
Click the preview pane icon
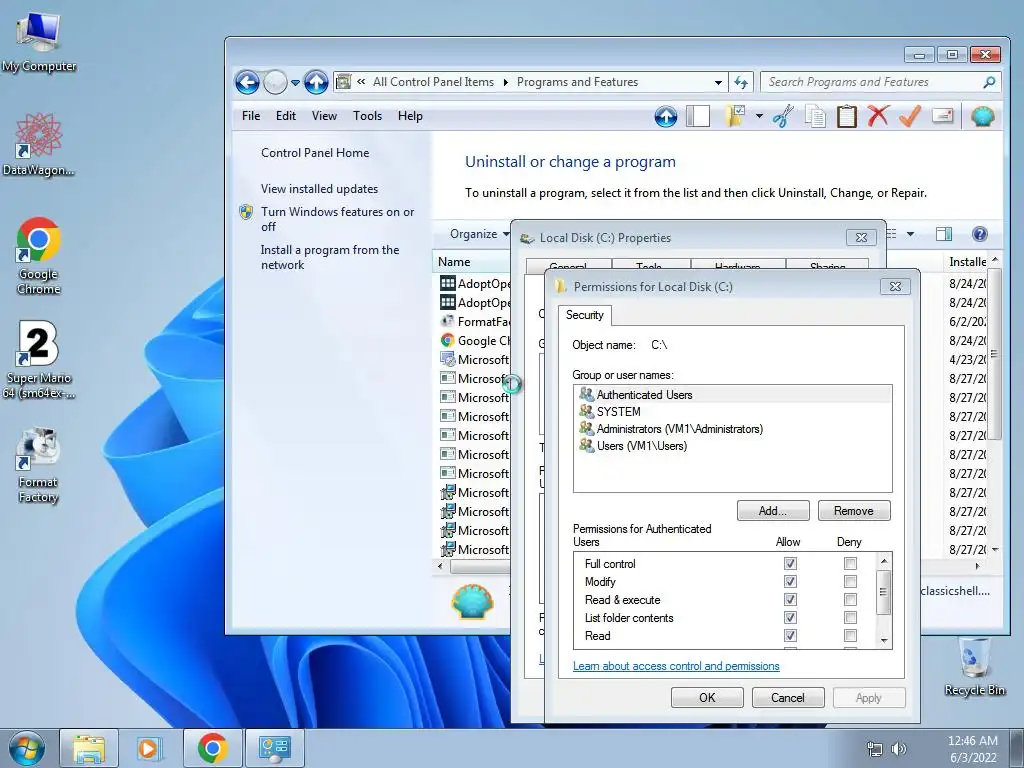click(x=944, y=234)
